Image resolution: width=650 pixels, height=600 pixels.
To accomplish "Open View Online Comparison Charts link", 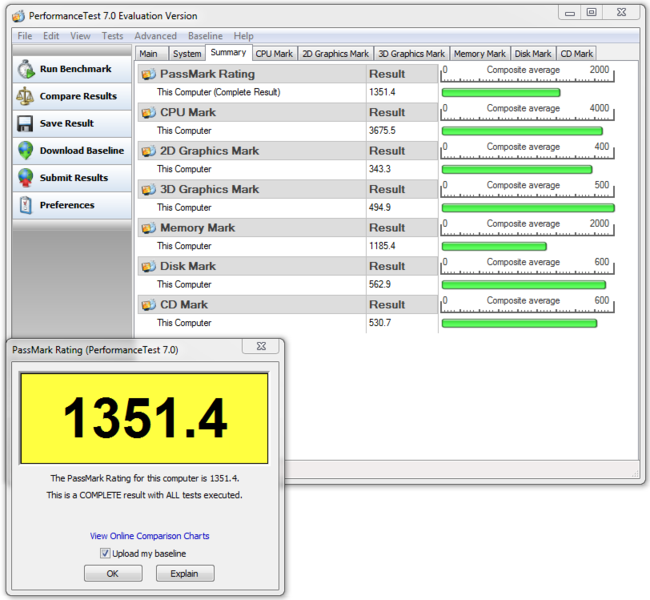I will (x=150, y=536).
